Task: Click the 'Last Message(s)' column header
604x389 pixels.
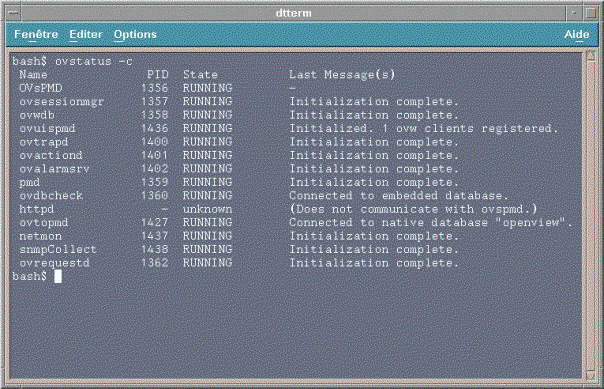Action: tap(342, 74)
